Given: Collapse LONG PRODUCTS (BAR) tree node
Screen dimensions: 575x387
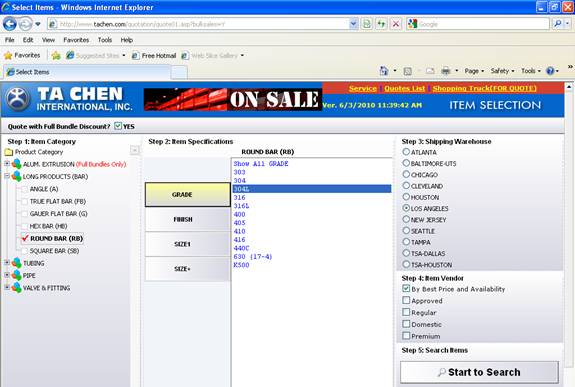Looking at the screenshot, I should coord(7,176).
